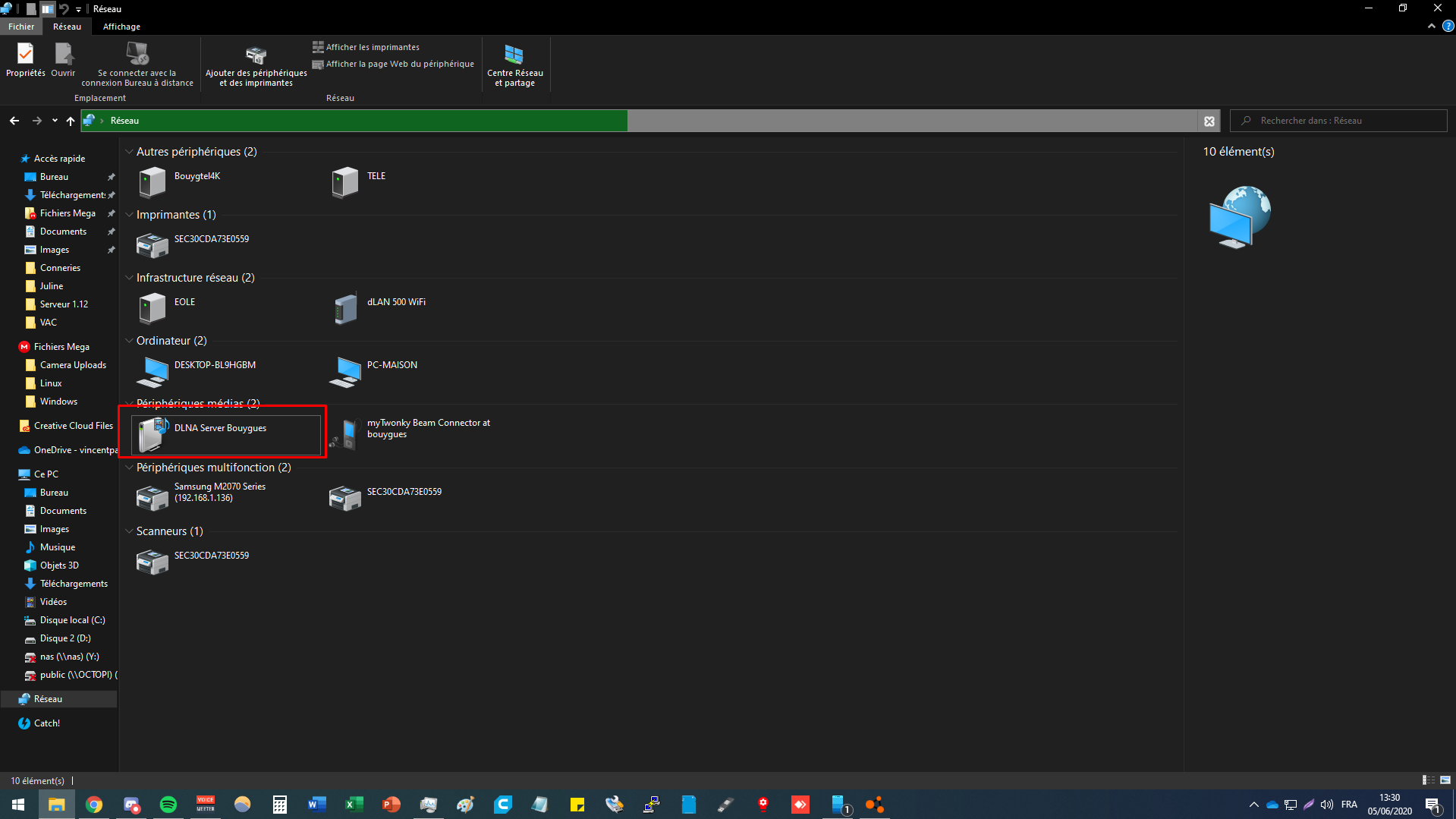Select DLNA Server Bouygues media device

[x=225, y=435]
